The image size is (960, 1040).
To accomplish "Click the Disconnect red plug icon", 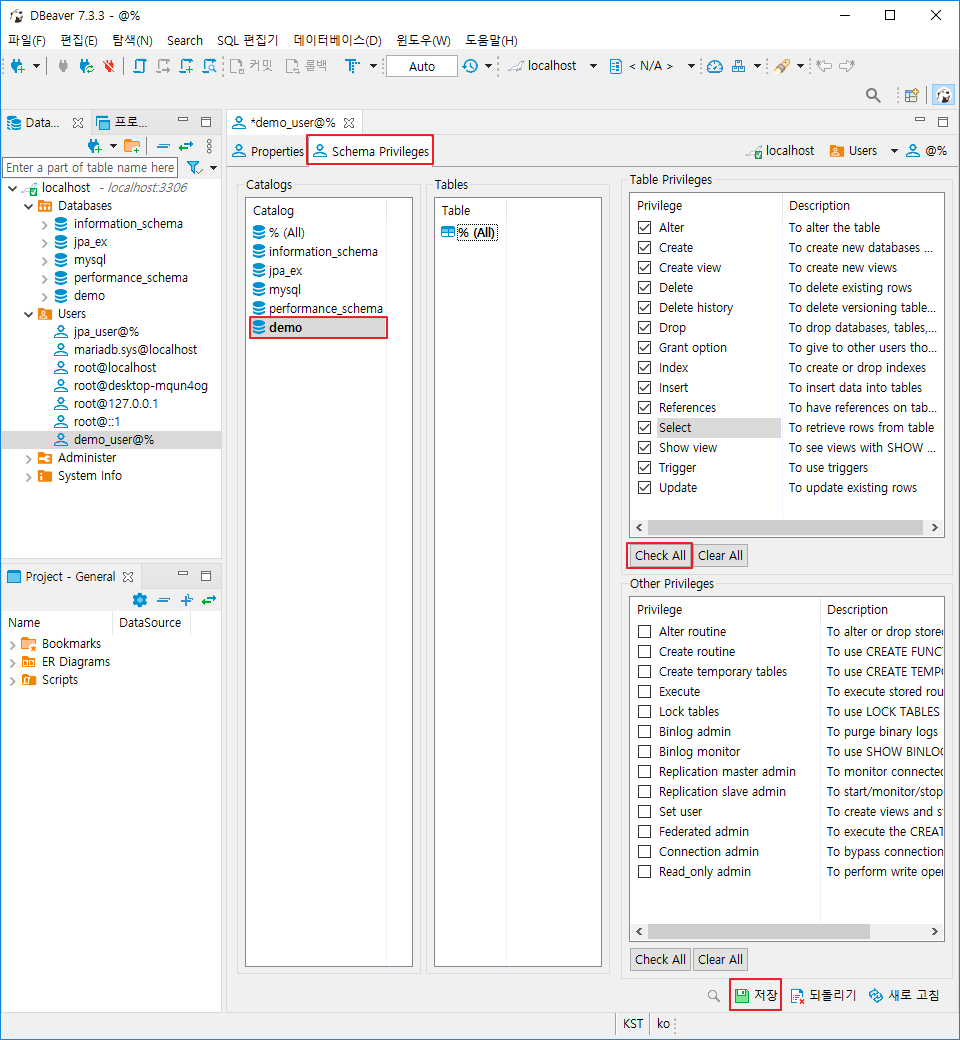I will click(x=109, y=66).
